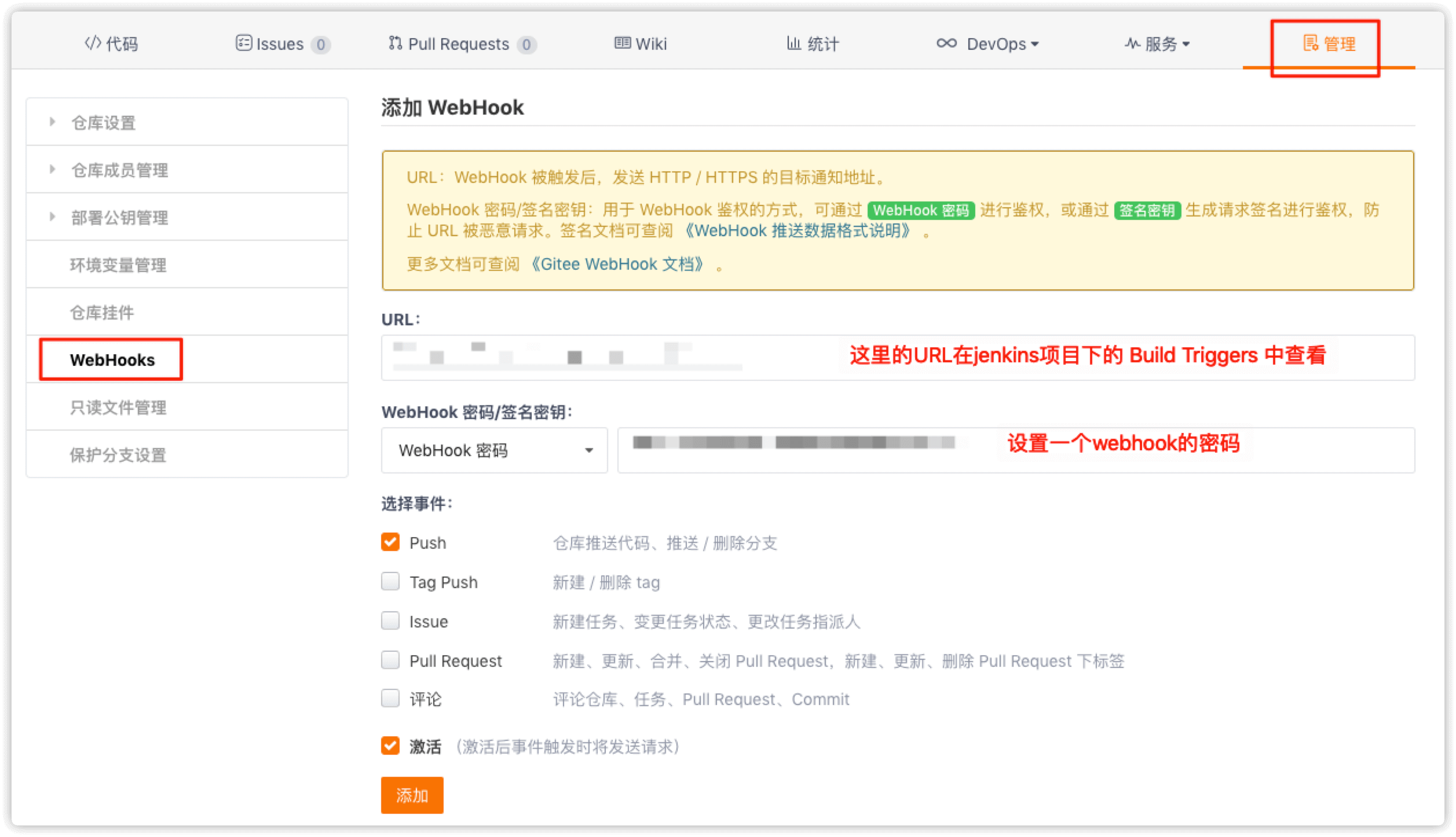Check the Pull Request event checkbox
Viewport: 1456px width, 837px height.
point(390,660)
